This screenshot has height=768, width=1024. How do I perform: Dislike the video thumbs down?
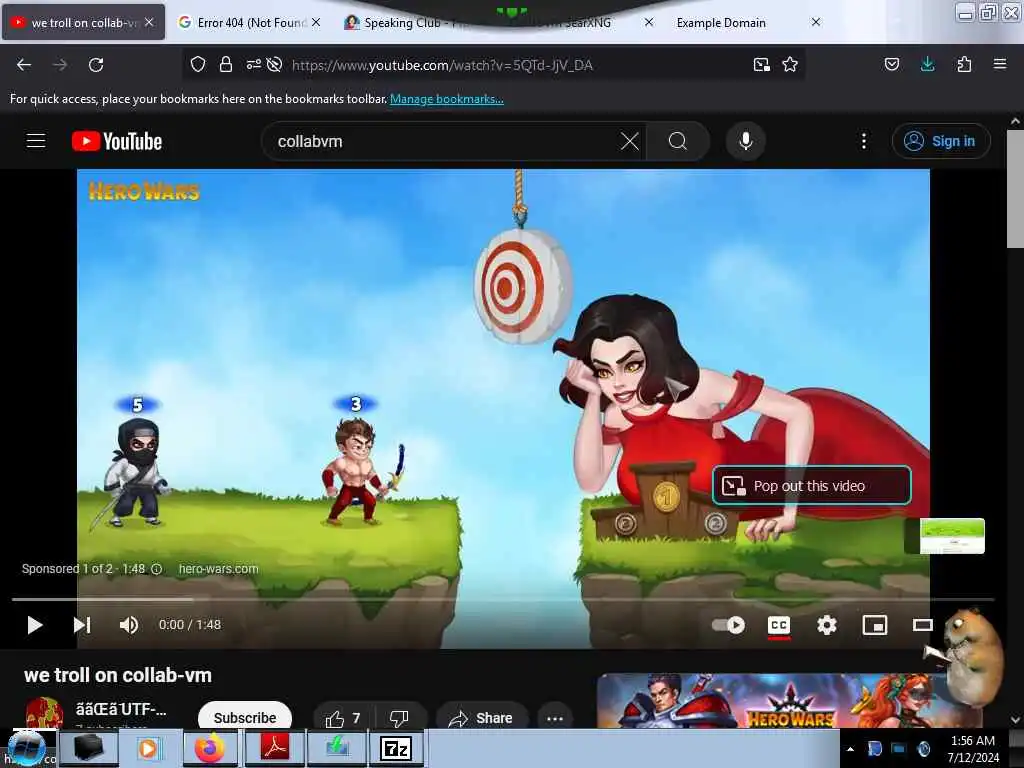coord(399,718)
